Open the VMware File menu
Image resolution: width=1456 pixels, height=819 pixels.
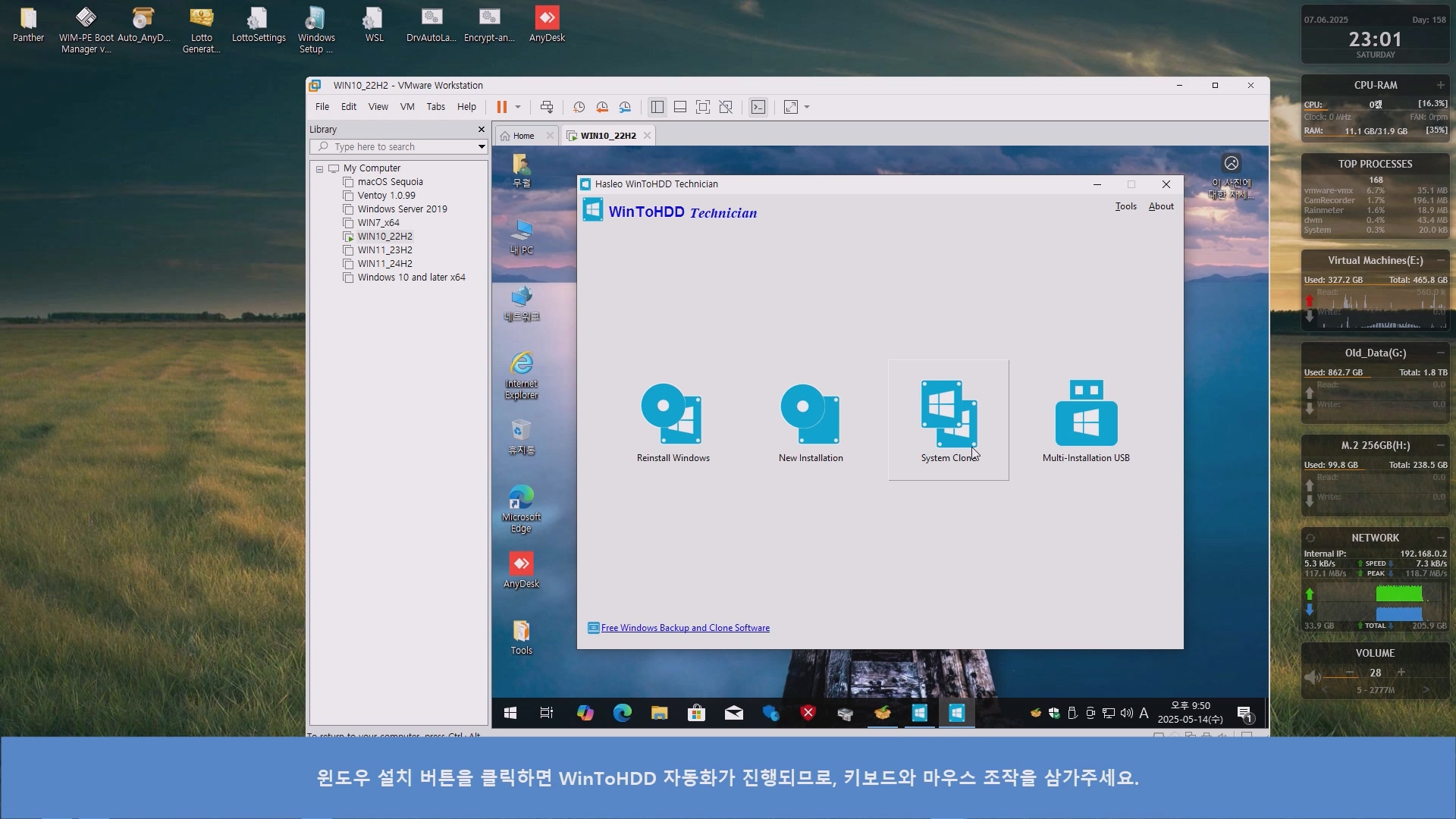tap(322, 107)
